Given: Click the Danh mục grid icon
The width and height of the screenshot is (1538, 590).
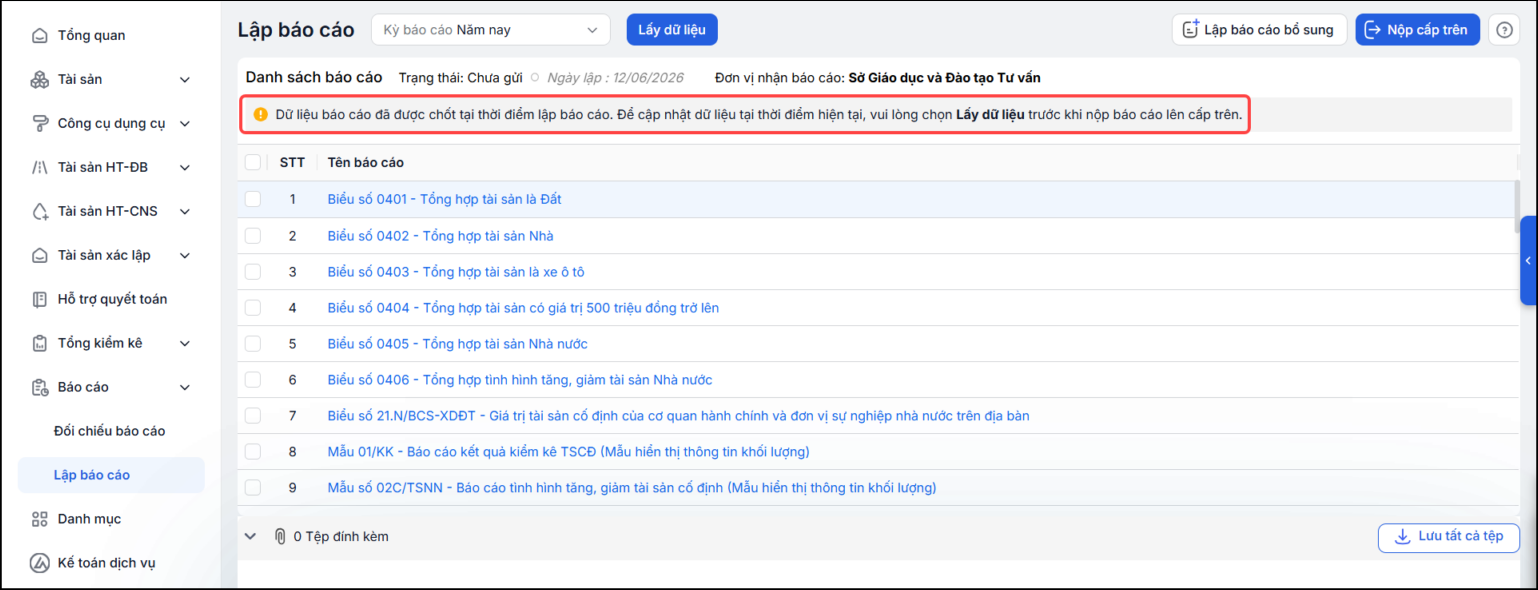Looking at the screenshot, I should (x=39, y=519).
